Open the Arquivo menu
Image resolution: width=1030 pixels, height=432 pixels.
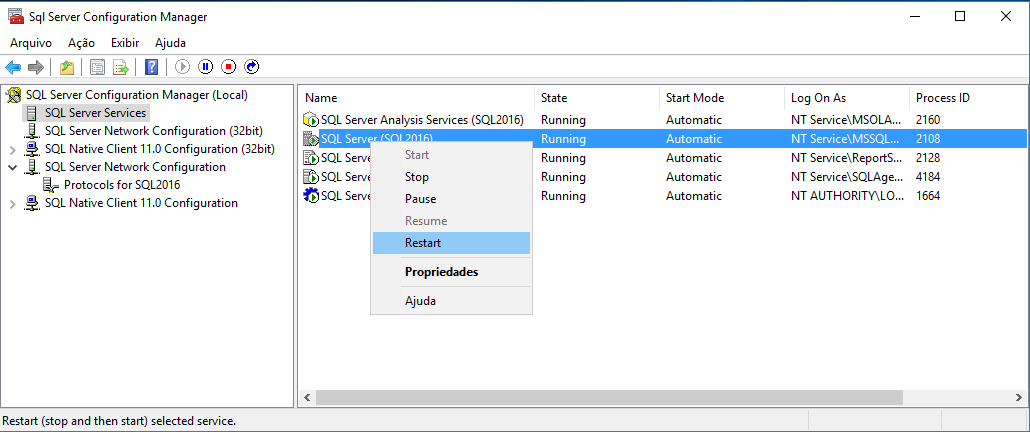tap(31, 43)
